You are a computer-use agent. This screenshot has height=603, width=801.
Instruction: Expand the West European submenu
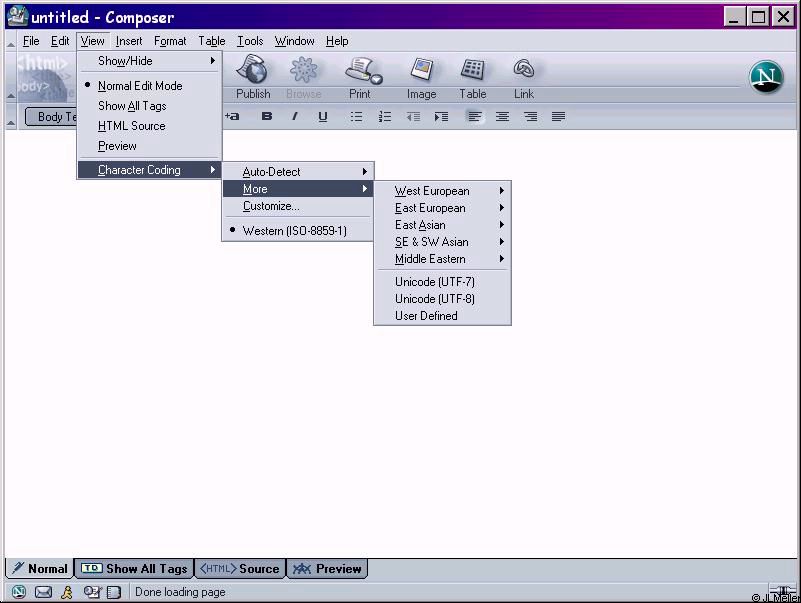(442, 191)
